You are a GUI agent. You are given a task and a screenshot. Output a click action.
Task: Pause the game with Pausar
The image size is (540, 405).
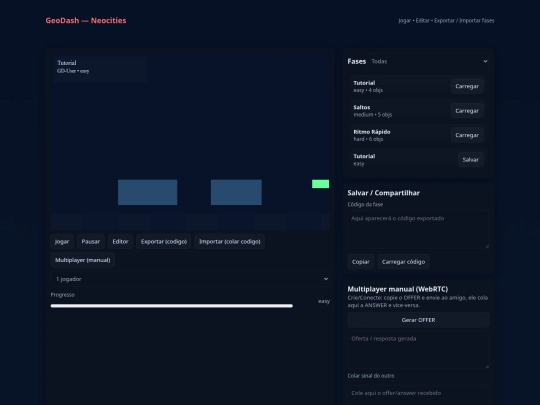(91, 241)
